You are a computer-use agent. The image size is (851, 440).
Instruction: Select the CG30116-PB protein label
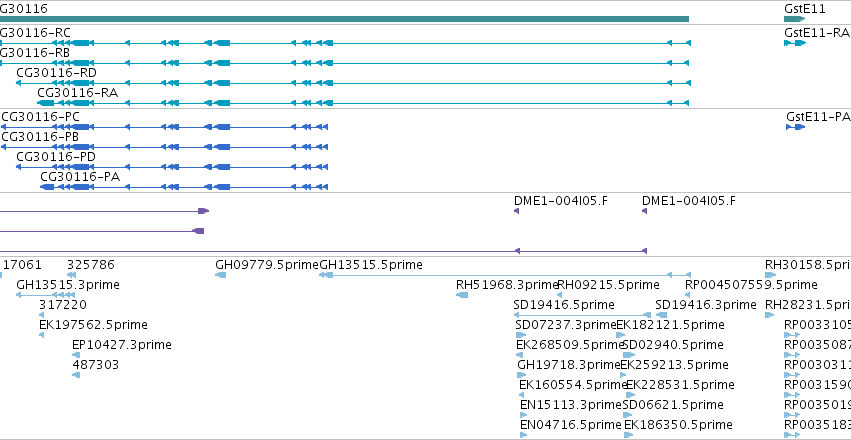(x=40, y=137)
